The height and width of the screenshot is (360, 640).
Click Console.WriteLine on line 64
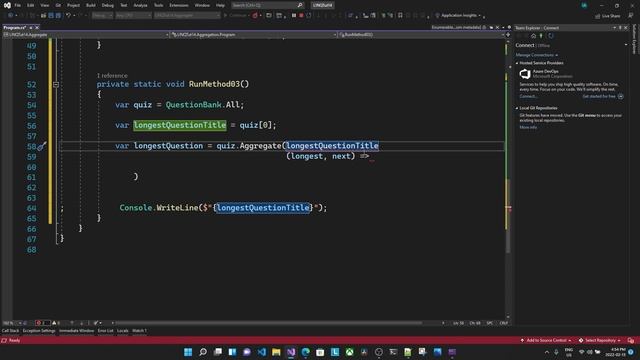click(x=159, y=207)
